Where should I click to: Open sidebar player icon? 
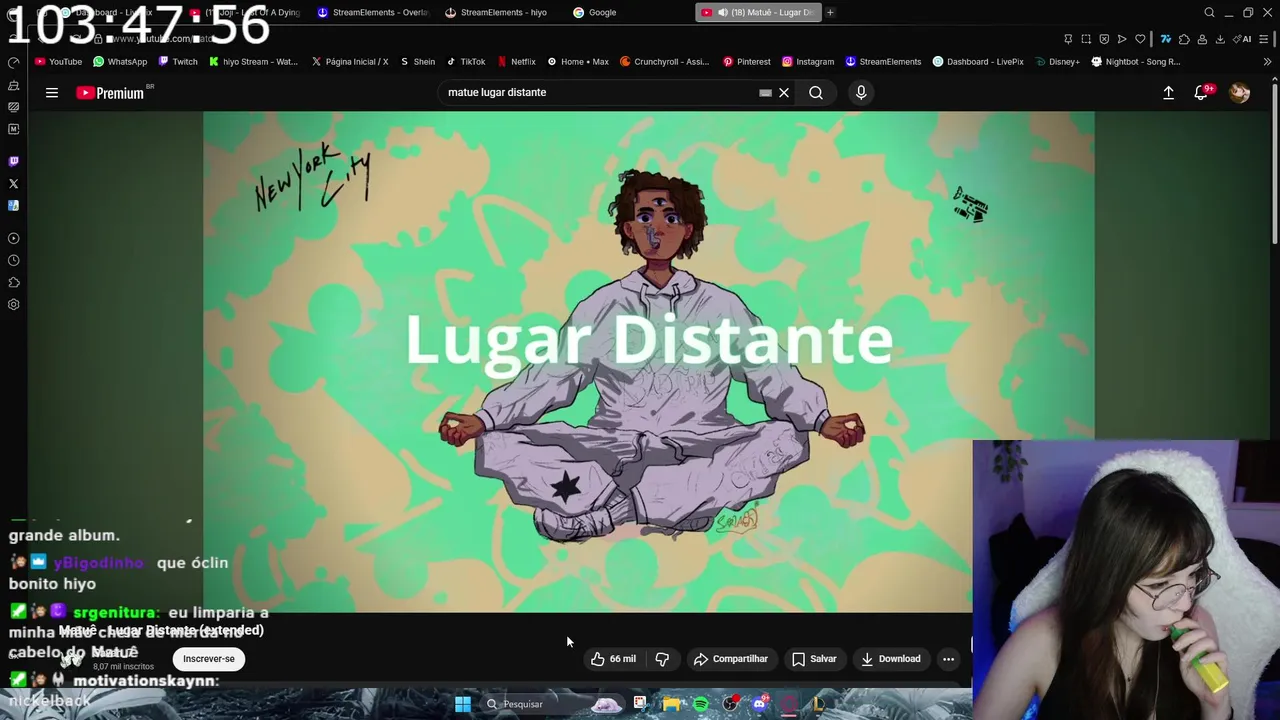[13, 238]
